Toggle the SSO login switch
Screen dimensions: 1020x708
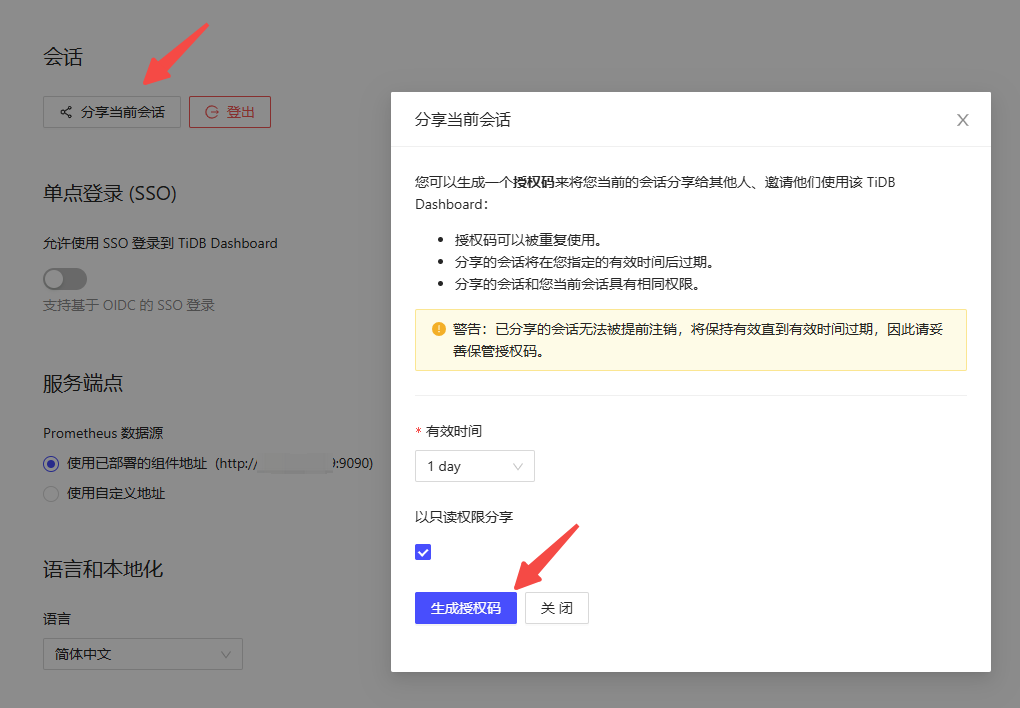click(x=65, y=278)
